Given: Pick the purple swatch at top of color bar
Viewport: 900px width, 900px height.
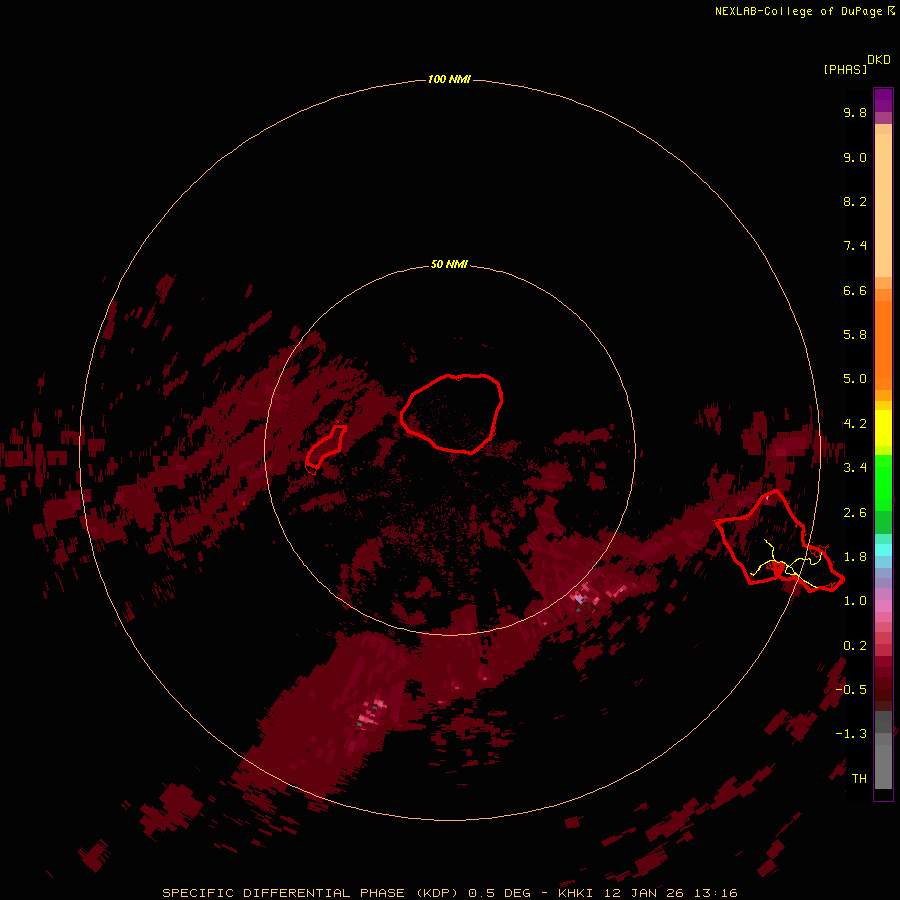Looking at the screenshot, I should 883,100.
